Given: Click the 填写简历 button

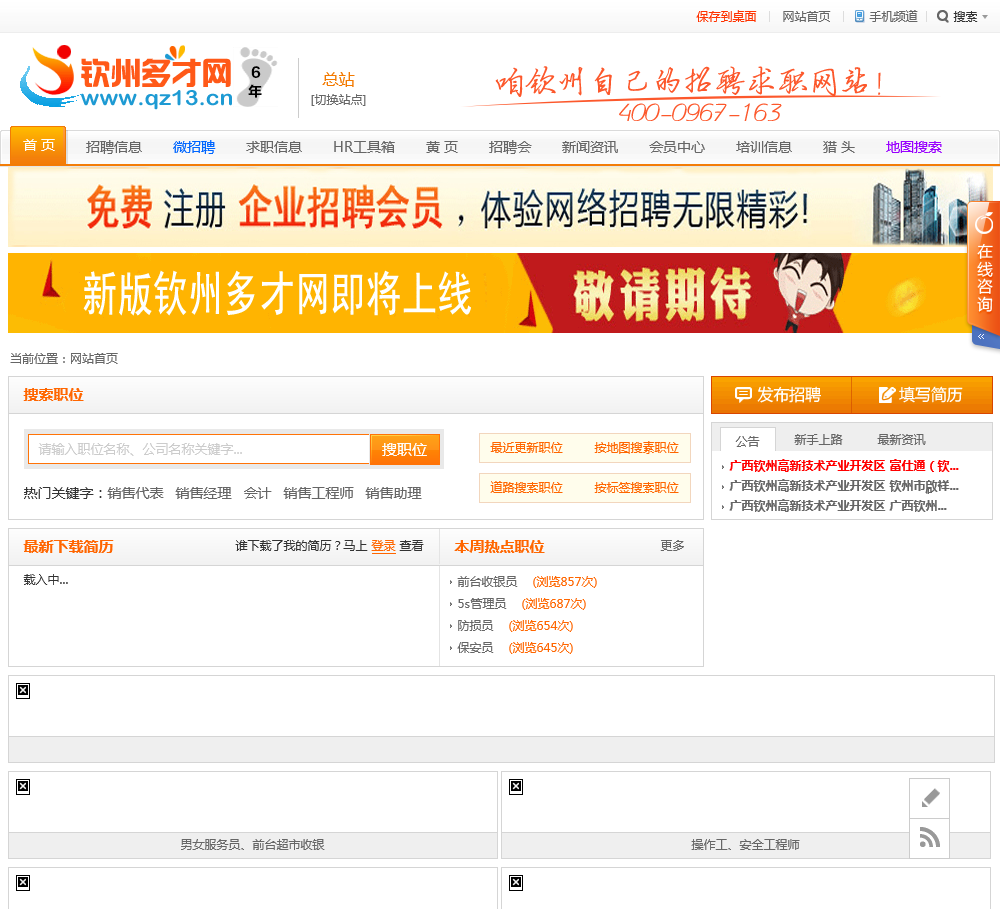Looking at the screenshot, I should point(922,395).
